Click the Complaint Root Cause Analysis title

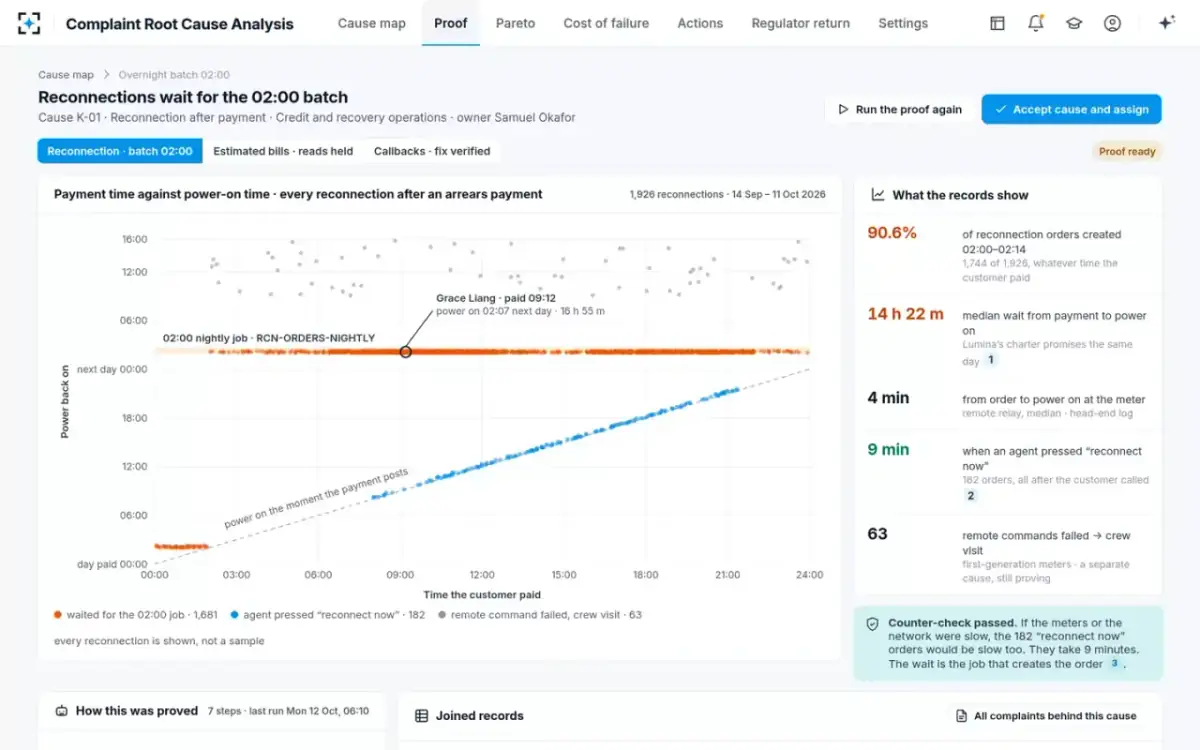pyautogui.click(x=180, y=23)
